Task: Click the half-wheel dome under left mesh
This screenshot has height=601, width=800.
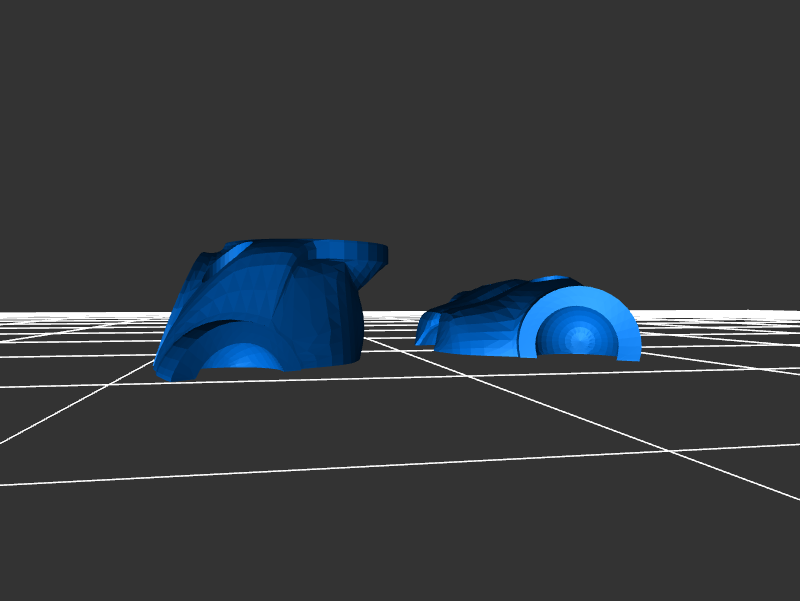Action: (243, 358)
